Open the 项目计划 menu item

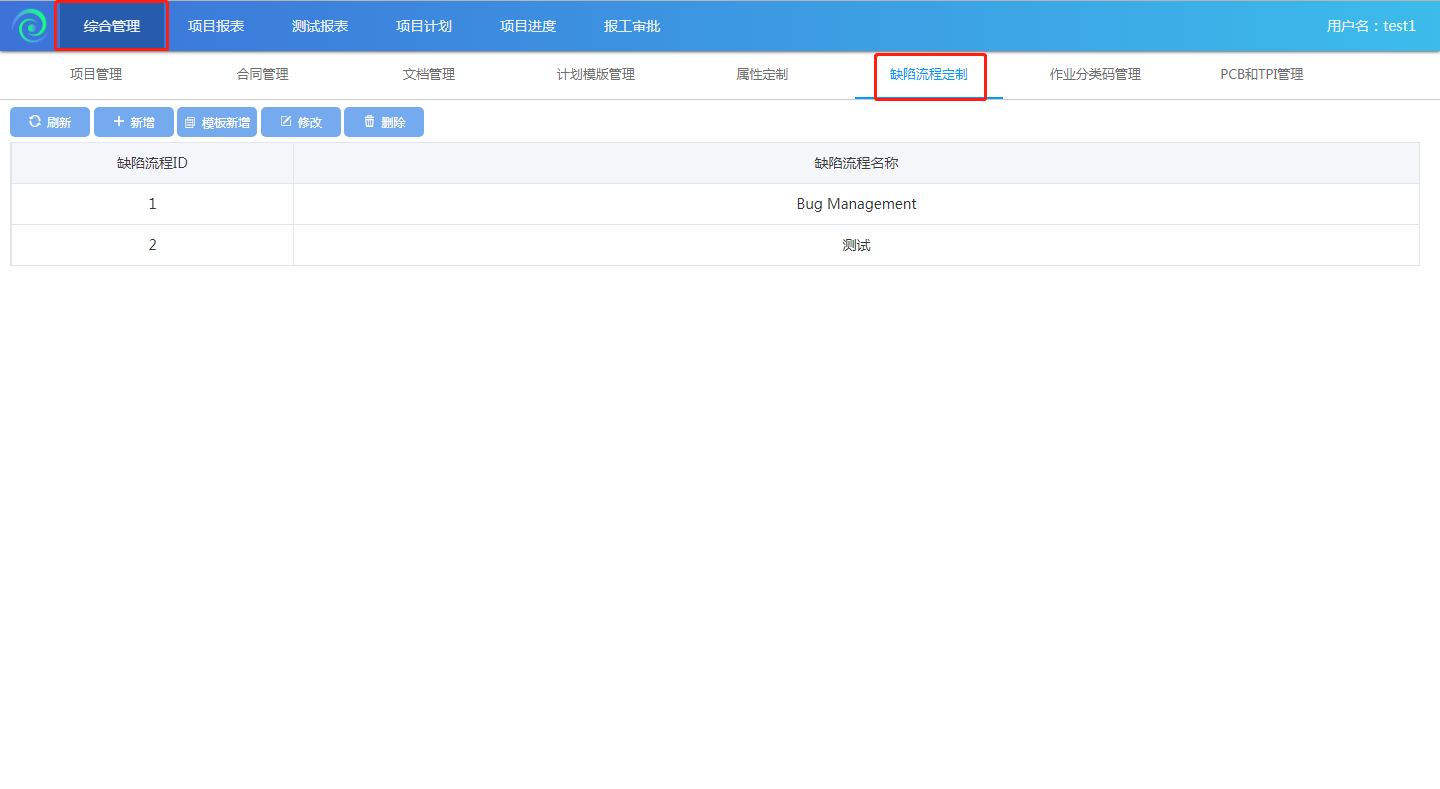click(424, 26)
